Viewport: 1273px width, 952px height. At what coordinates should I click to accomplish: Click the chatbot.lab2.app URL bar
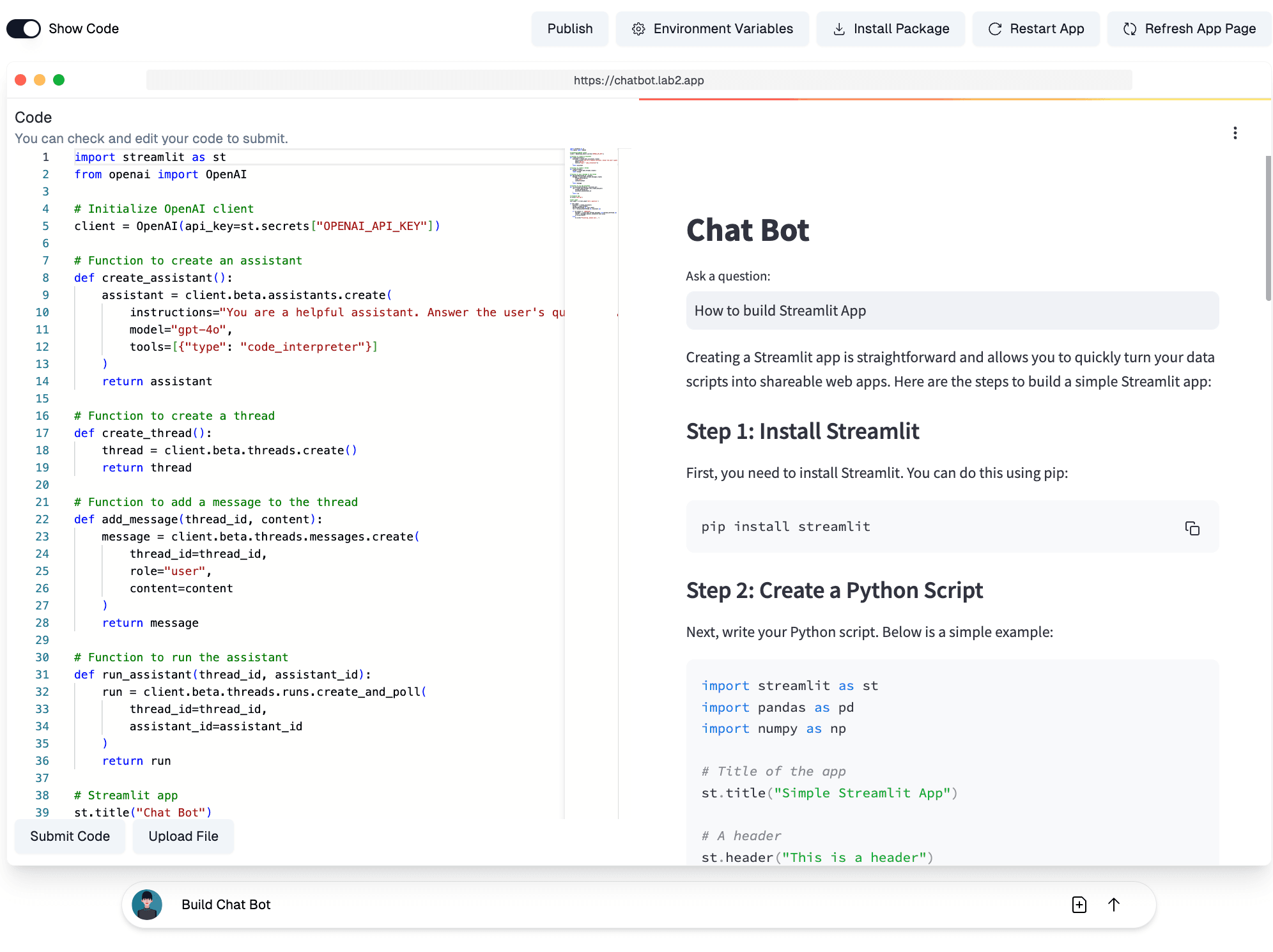(x=638, y=80)
